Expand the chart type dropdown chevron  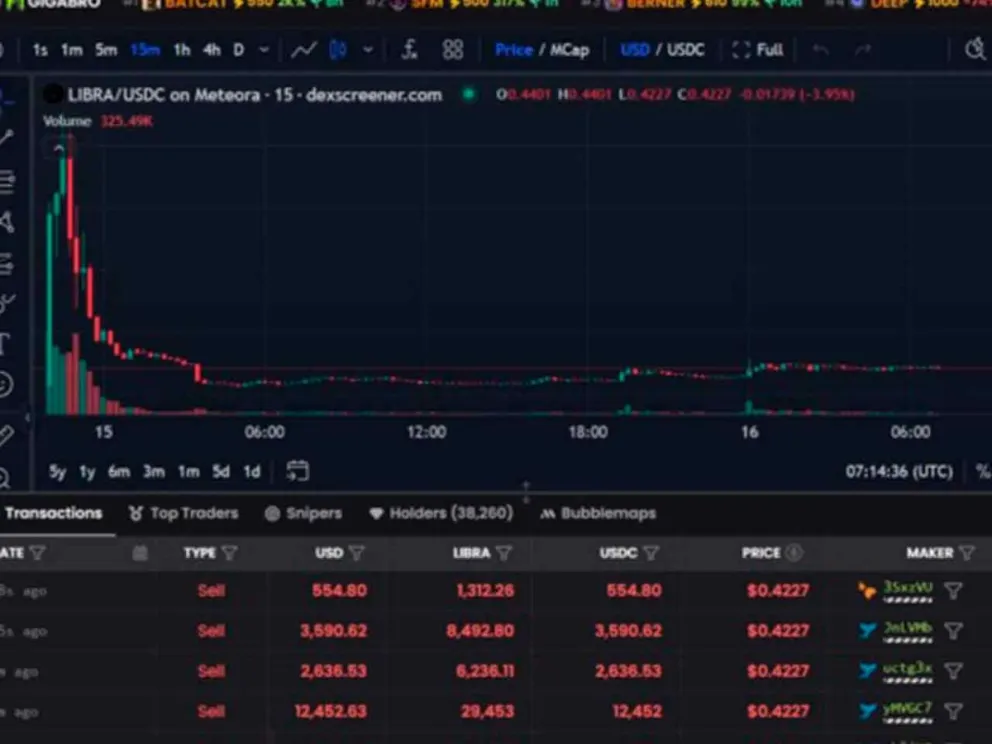pyautogui.click(x=368, y=50)
